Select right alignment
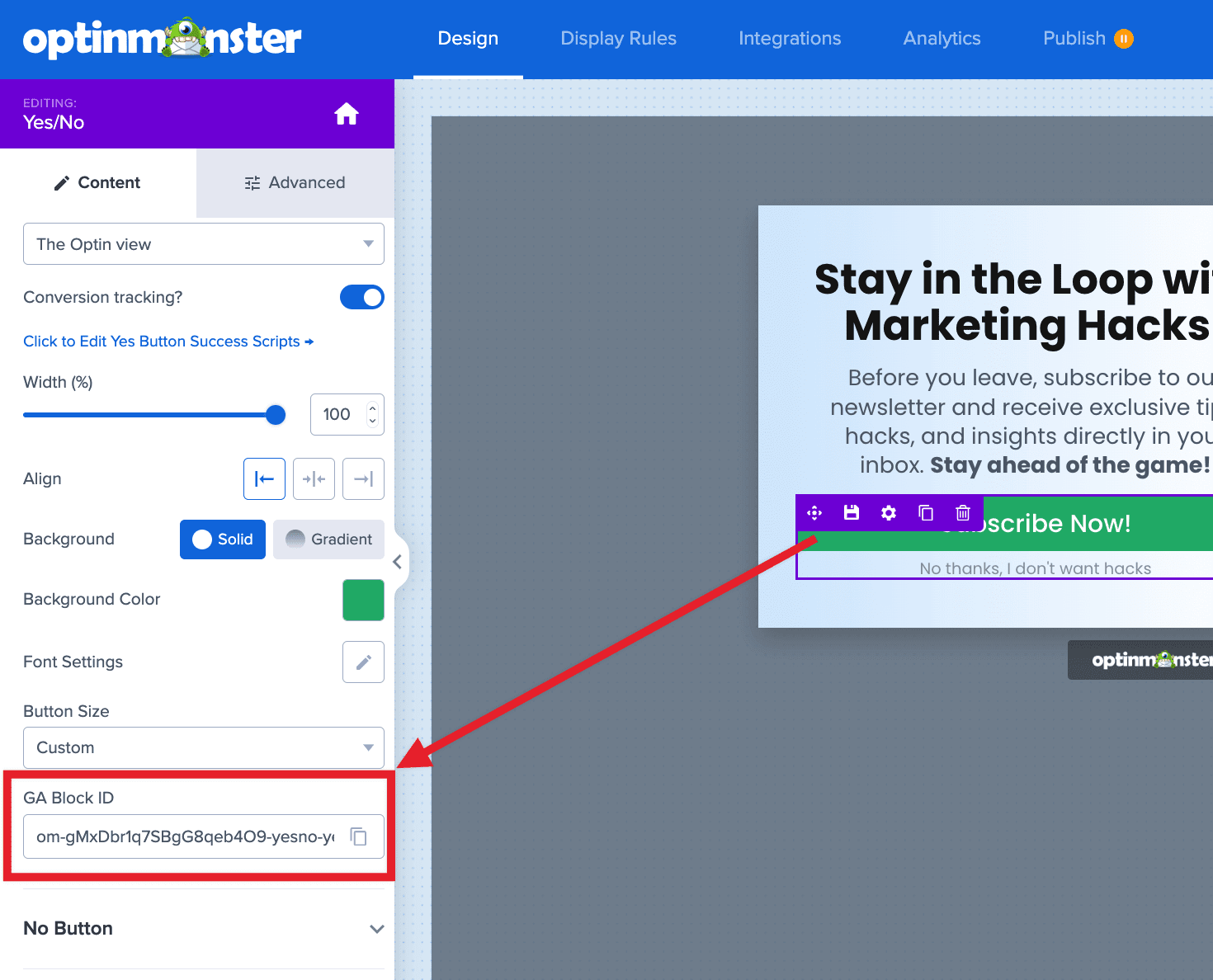 [x=363, y=478]
